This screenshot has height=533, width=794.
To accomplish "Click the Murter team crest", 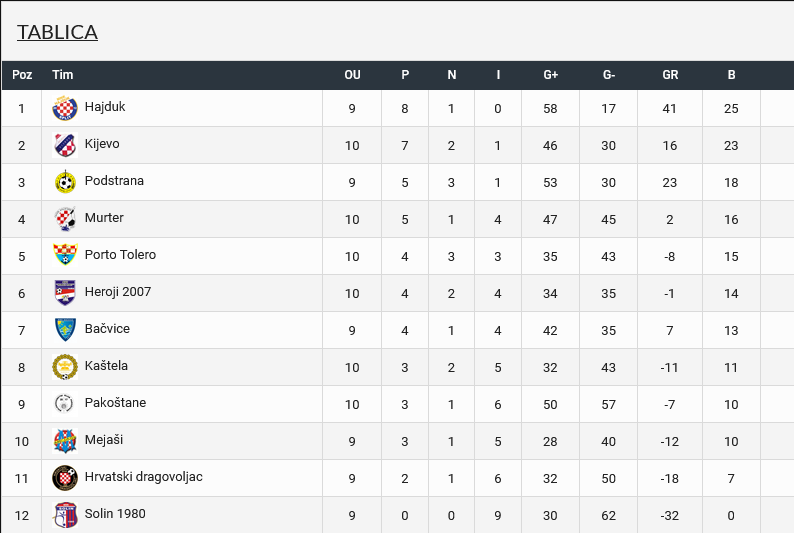I will click(x=65, y=219).
